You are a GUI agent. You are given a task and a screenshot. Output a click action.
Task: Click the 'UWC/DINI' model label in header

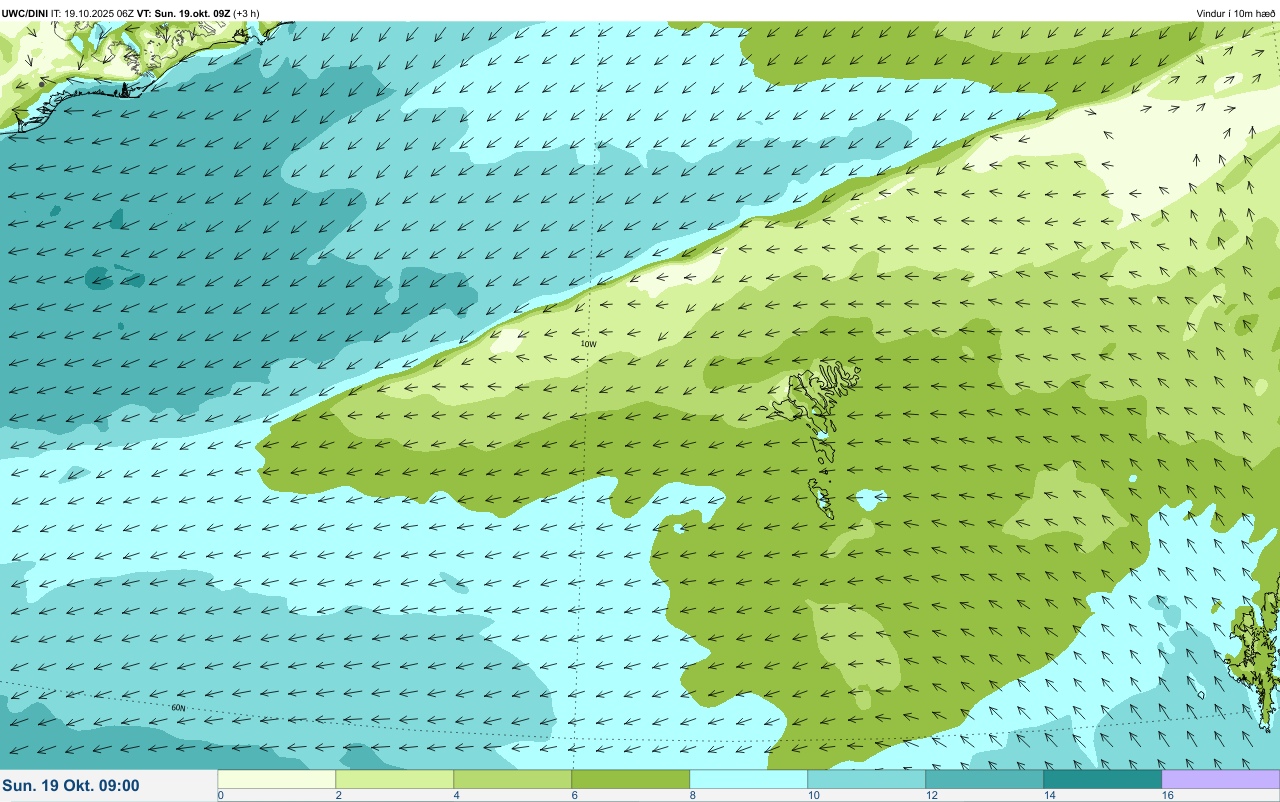(25, 13)
